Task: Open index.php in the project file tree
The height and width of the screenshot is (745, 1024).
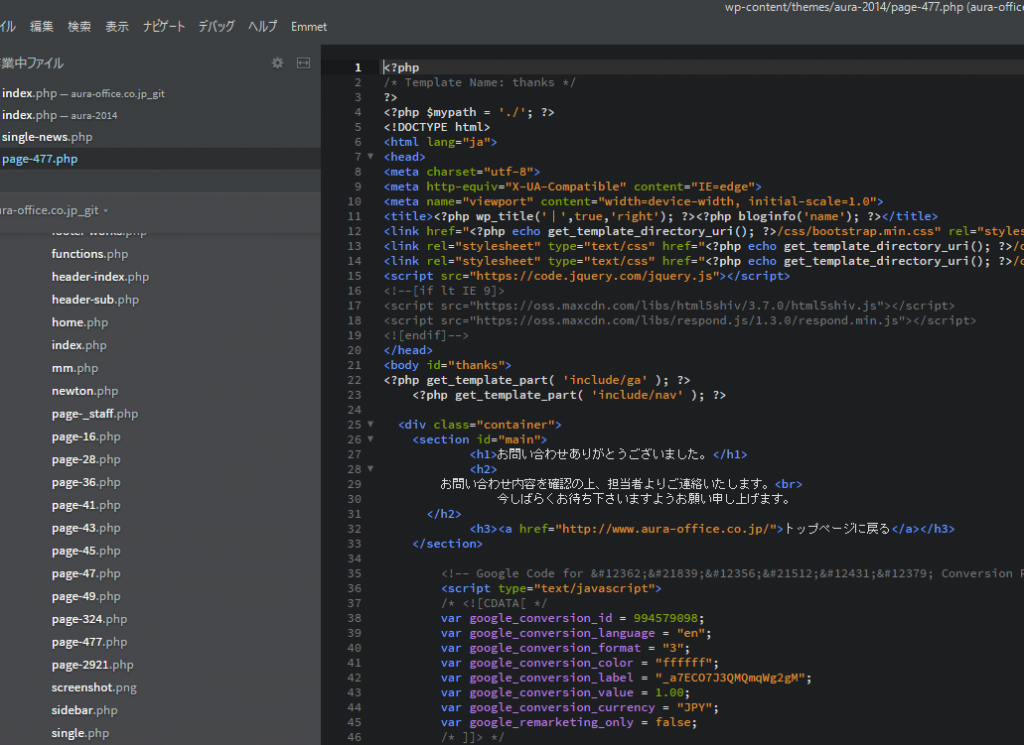Action: coord(79,345)
